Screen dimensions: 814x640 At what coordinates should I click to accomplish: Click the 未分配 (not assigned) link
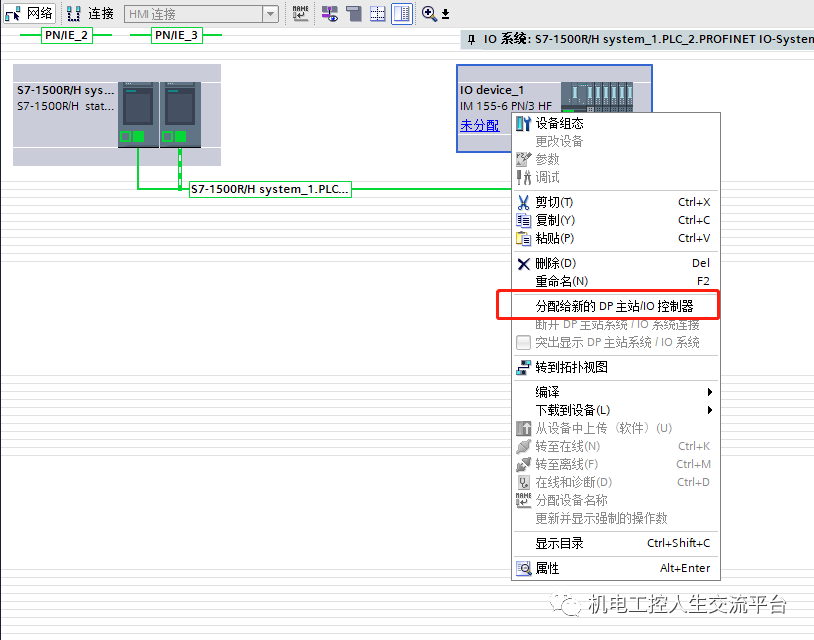(x=480, y=125)
